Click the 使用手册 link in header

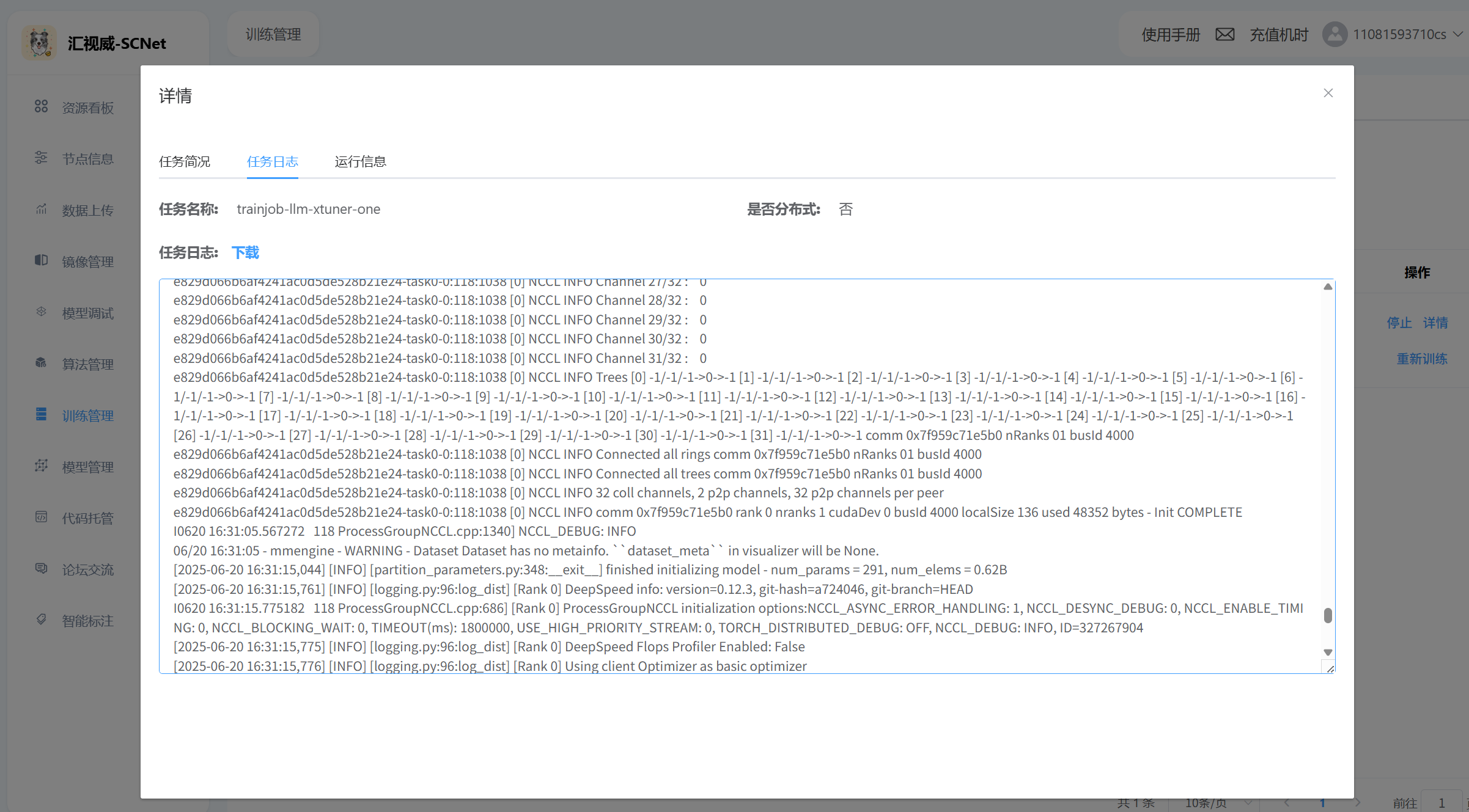1171,34
